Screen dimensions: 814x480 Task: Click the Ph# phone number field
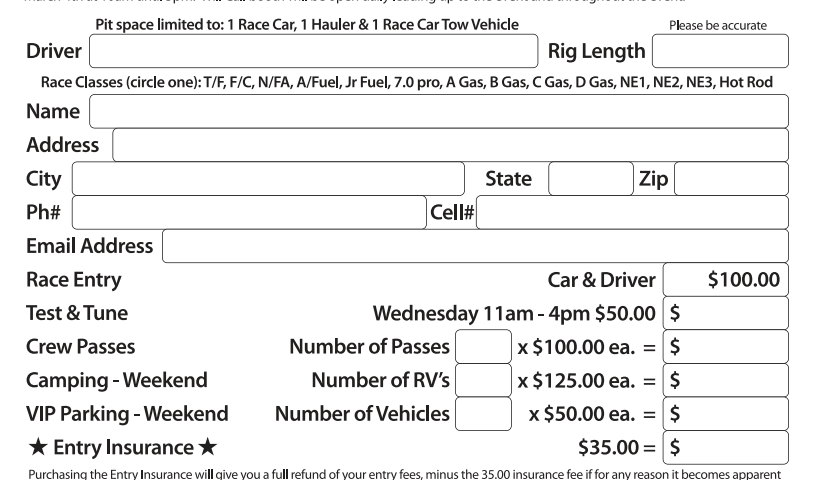[x=249, y=213]
